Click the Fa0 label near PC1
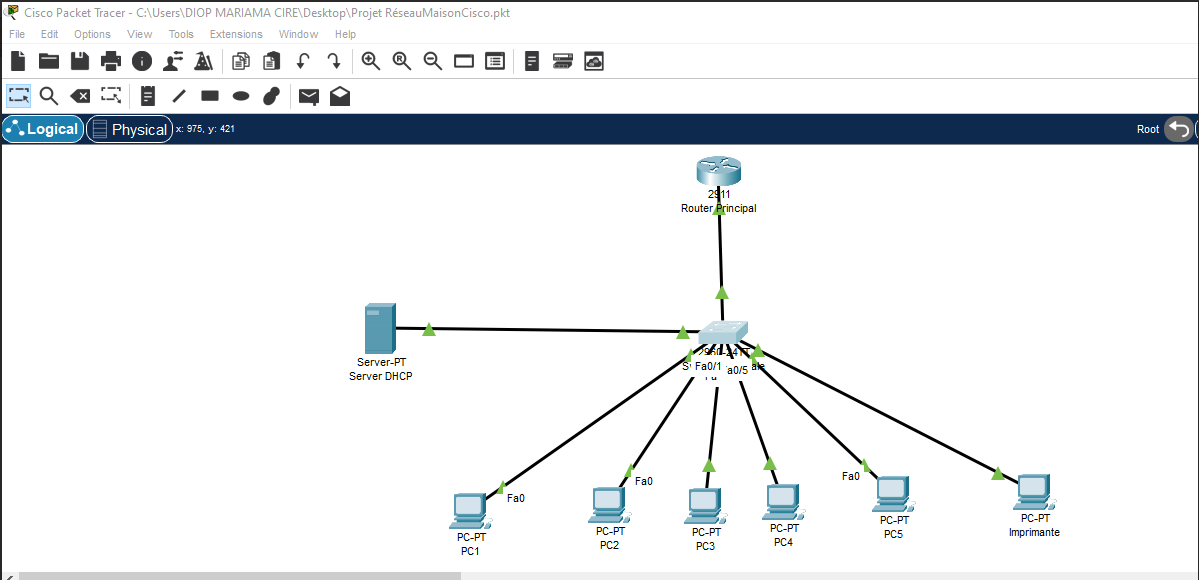Image resolution: width=1199 pixels, height=580 pixels. click(x=516, y=498)
